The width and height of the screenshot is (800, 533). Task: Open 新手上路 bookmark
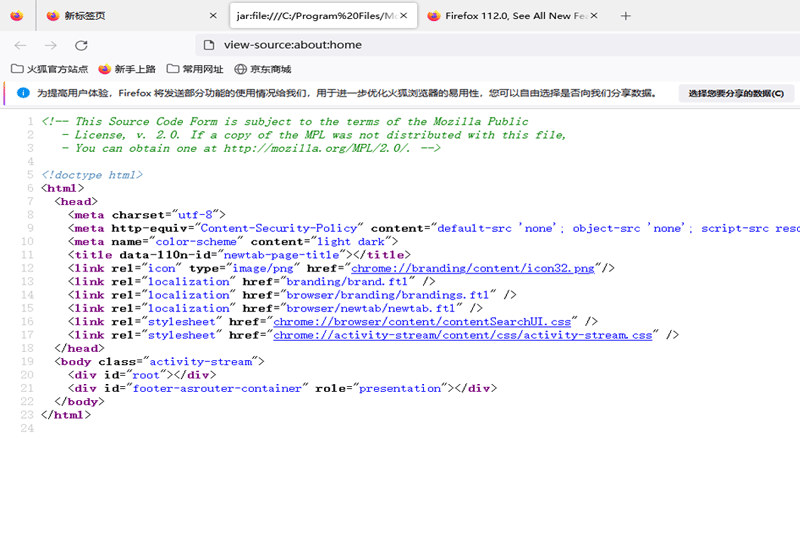click(127, 69)
